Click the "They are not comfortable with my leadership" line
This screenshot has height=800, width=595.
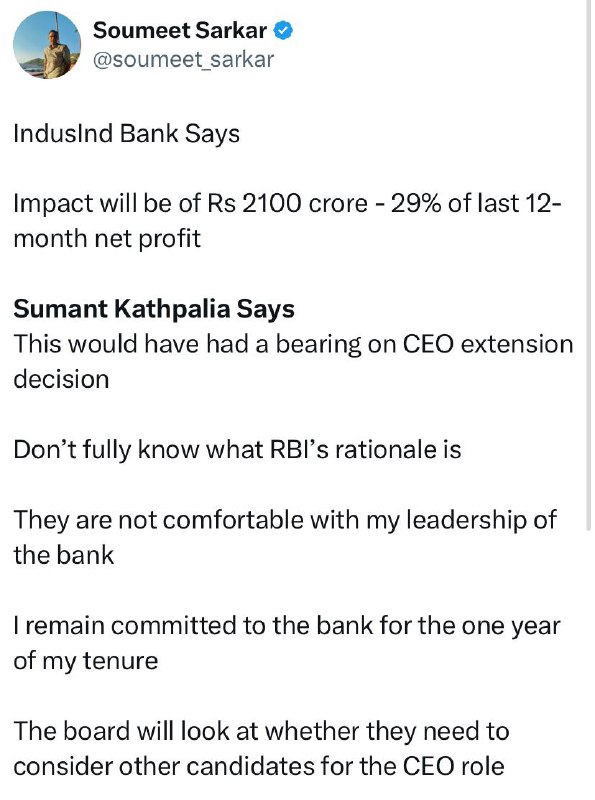pos(285,520)
